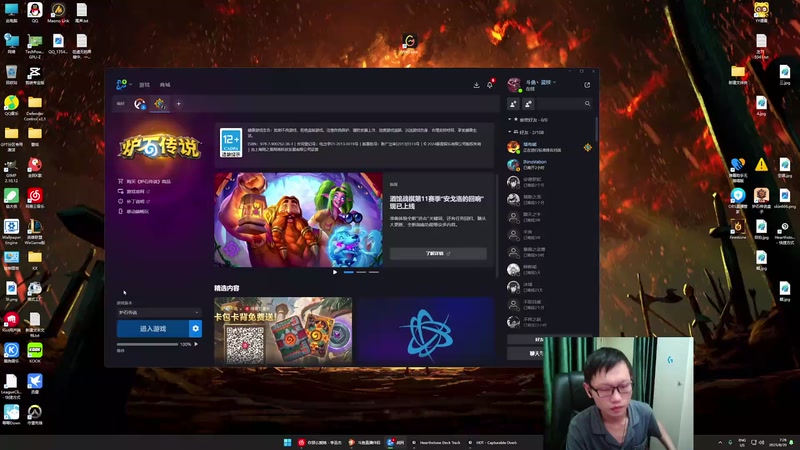Select friend 3NinoVakon in list

(x=549, y=164)
